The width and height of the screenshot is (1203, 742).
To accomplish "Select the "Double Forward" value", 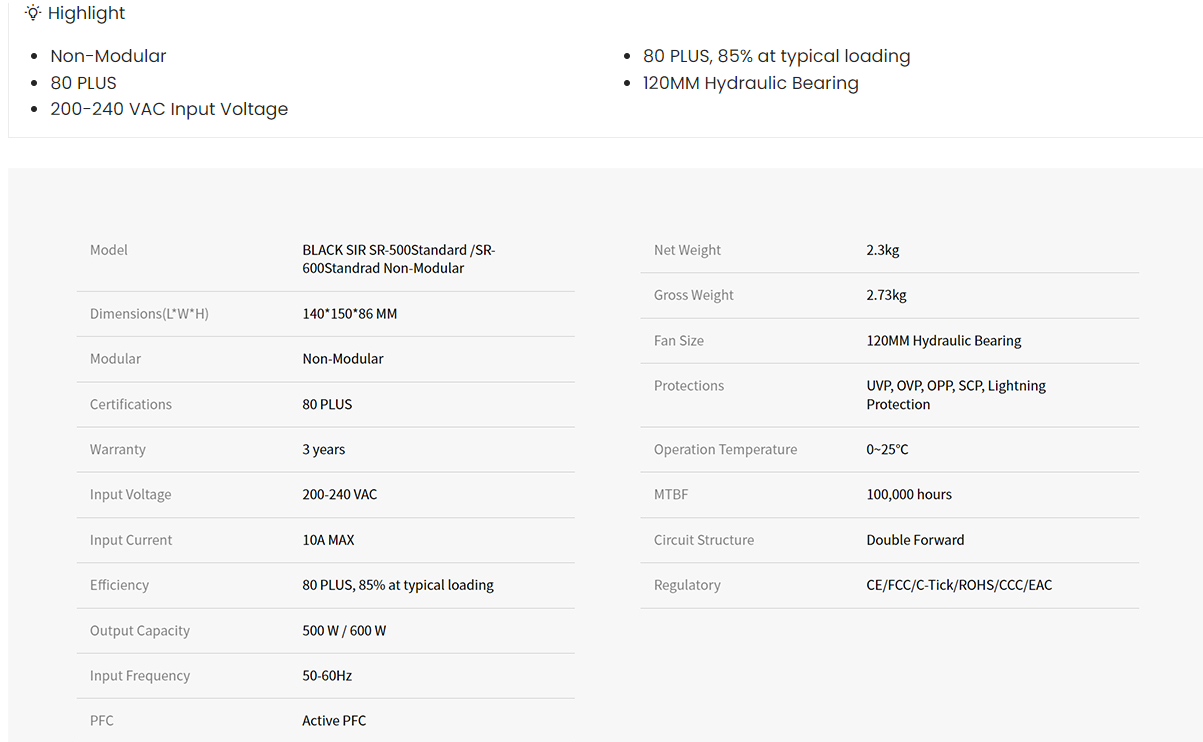I will pyautogui.click(x=916, y=540).
